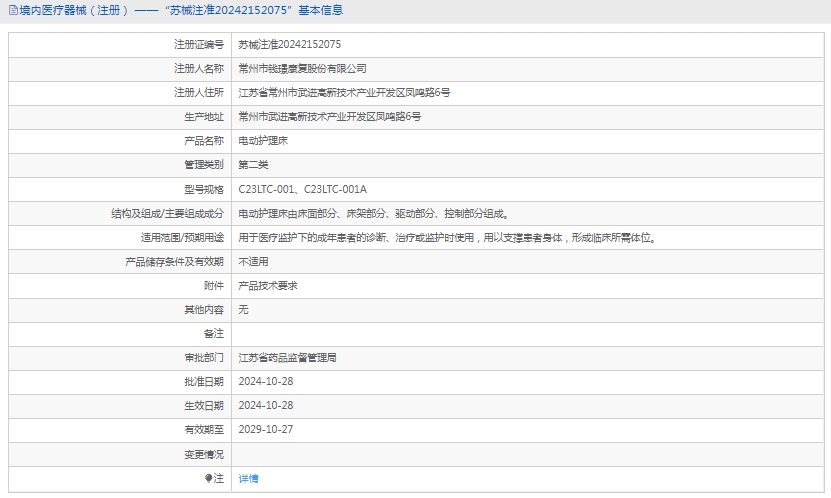Click the structure and composition description text

[x=373, y=213]
